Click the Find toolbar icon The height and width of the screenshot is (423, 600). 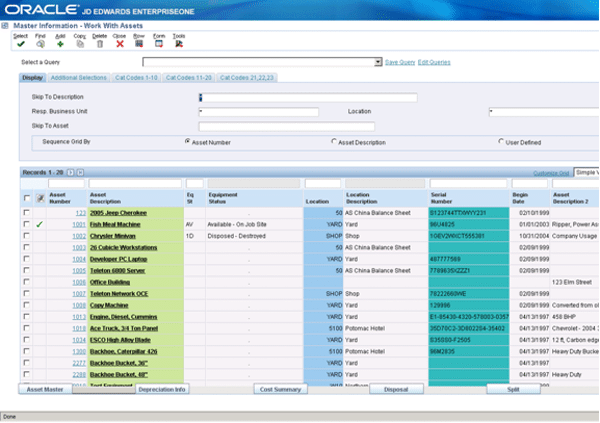pyautogui.click(x=40, y=44)
